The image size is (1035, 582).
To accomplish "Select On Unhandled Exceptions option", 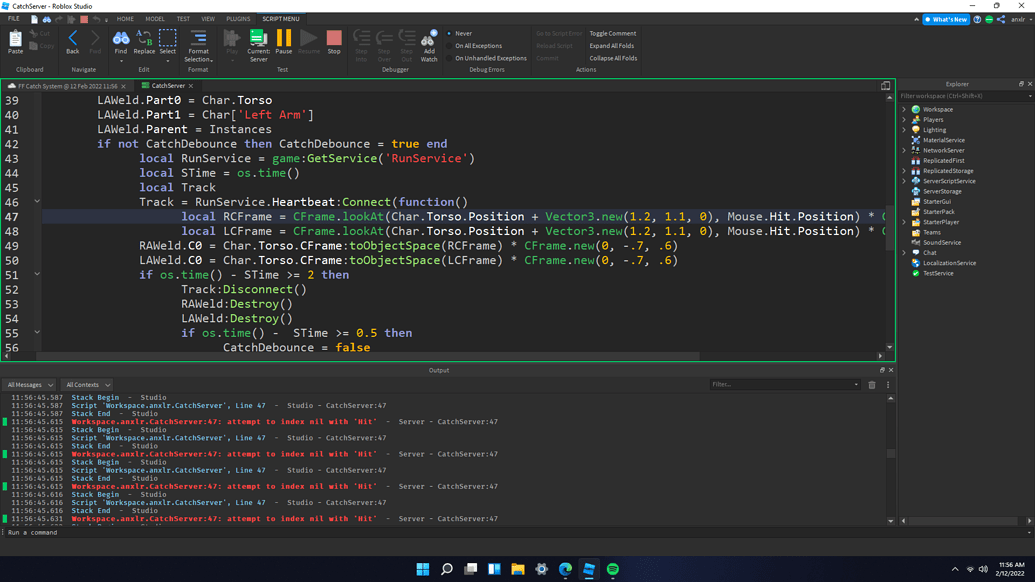I will pos(486,58).
